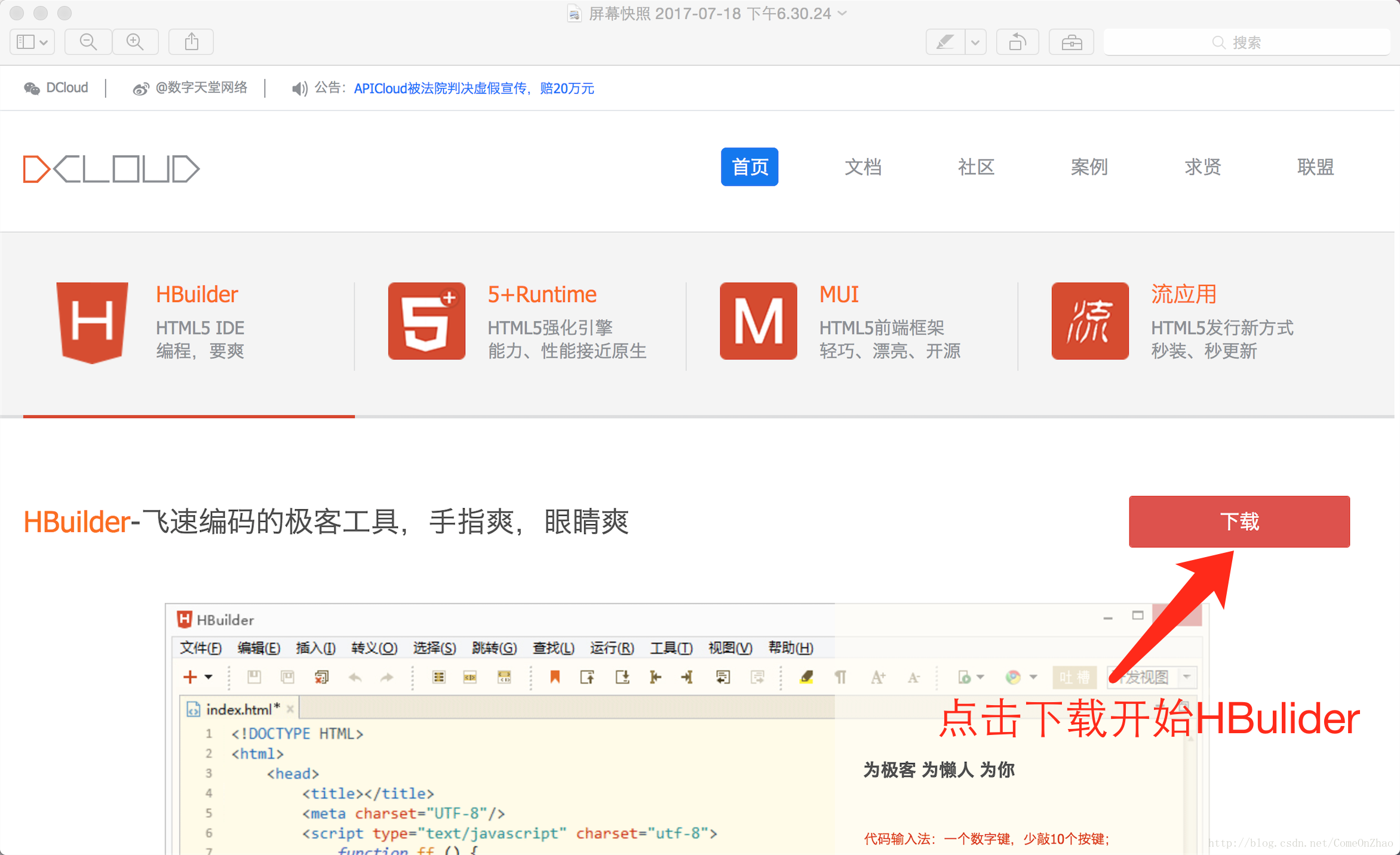Click the HBuilder window title logo
Image resolution: width=1400 pixels, height=855 pixels.
pyautogui.click(x=185, y=620)
